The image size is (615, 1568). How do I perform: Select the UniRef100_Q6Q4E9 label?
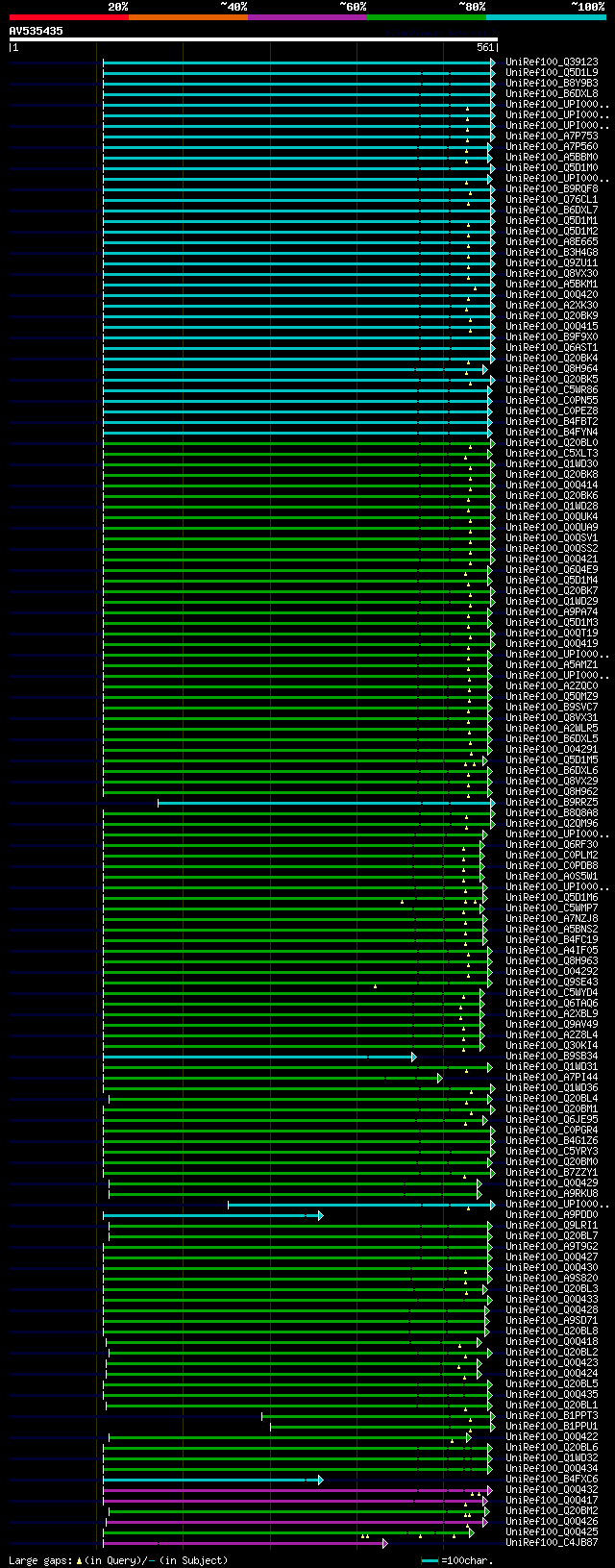click(552, 570)
